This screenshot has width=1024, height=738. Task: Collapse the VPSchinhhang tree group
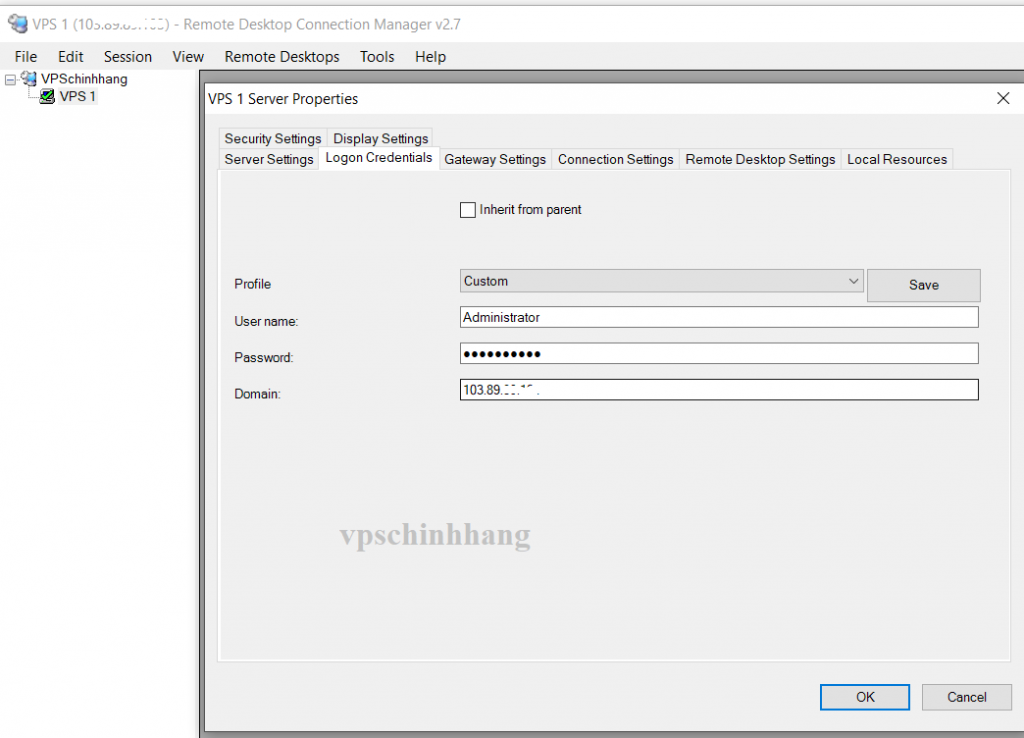pos(10,80)
